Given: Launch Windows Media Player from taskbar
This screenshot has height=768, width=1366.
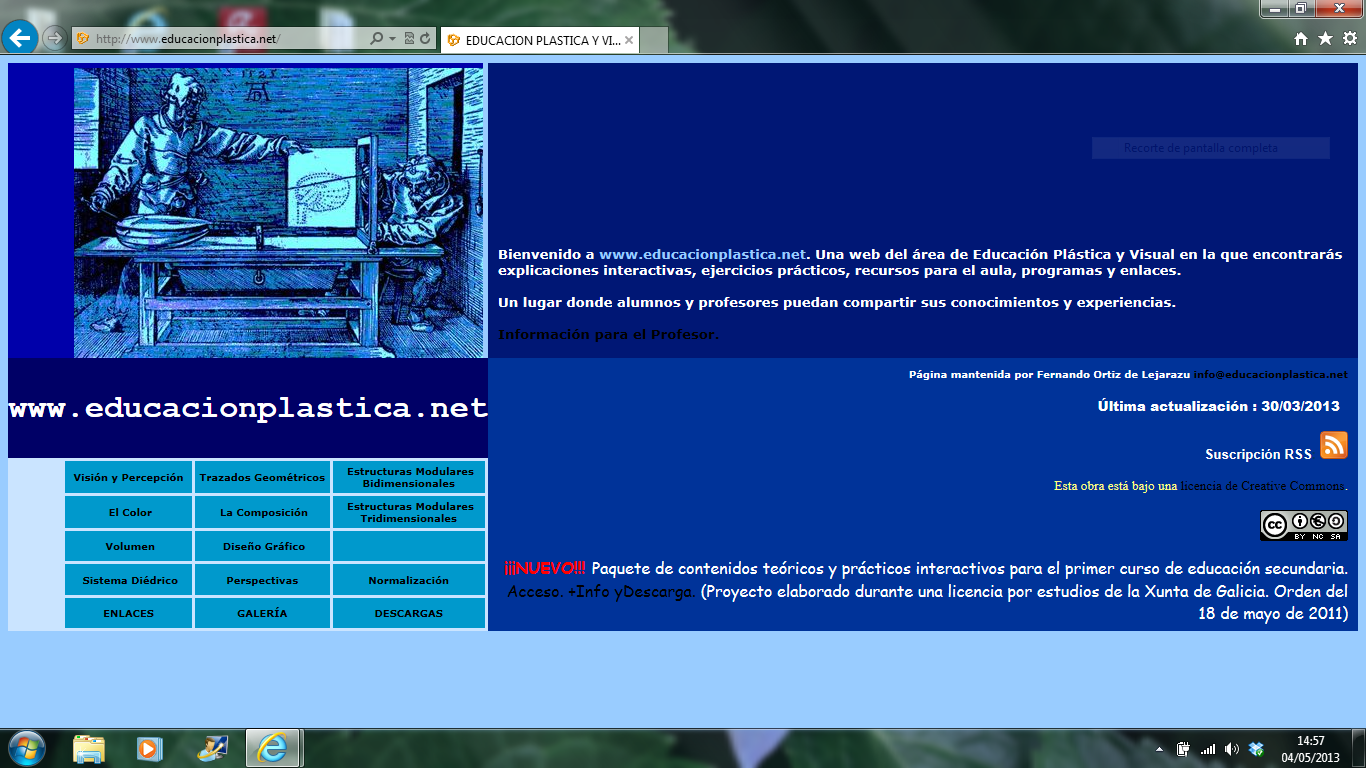Looking at the screenshot, I should pos(149,748).
